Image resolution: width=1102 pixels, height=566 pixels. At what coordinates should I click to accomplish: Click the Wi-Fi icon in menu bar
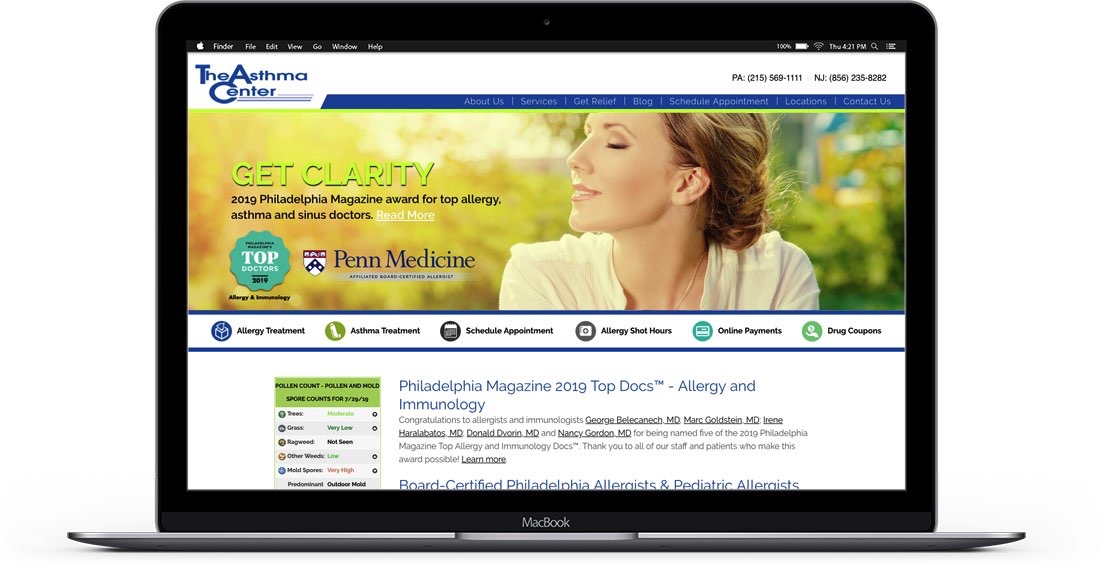(x=818, y=46)
